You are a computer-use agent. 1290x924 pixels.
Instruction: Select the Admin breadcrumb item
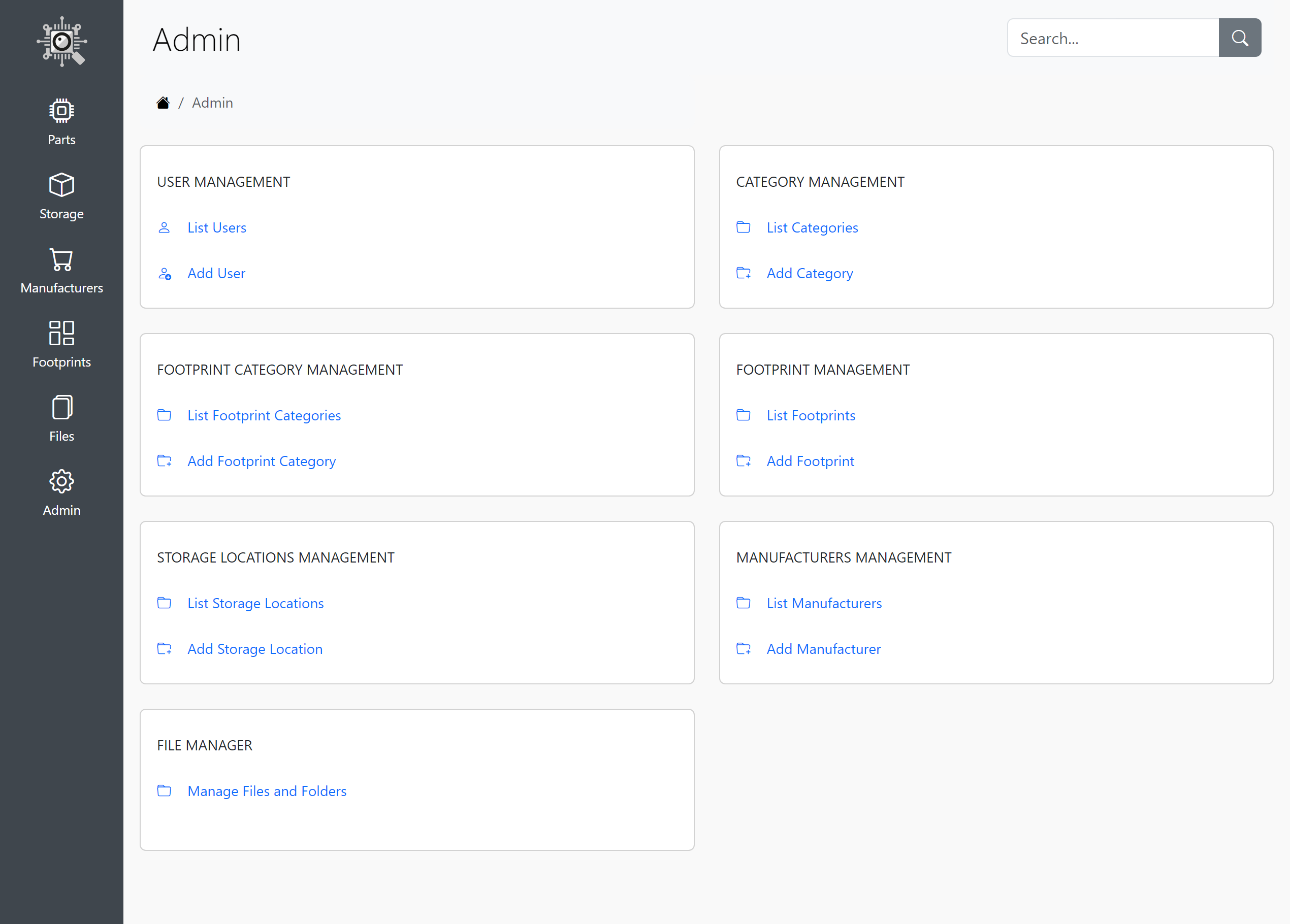[x=212, y=103]
